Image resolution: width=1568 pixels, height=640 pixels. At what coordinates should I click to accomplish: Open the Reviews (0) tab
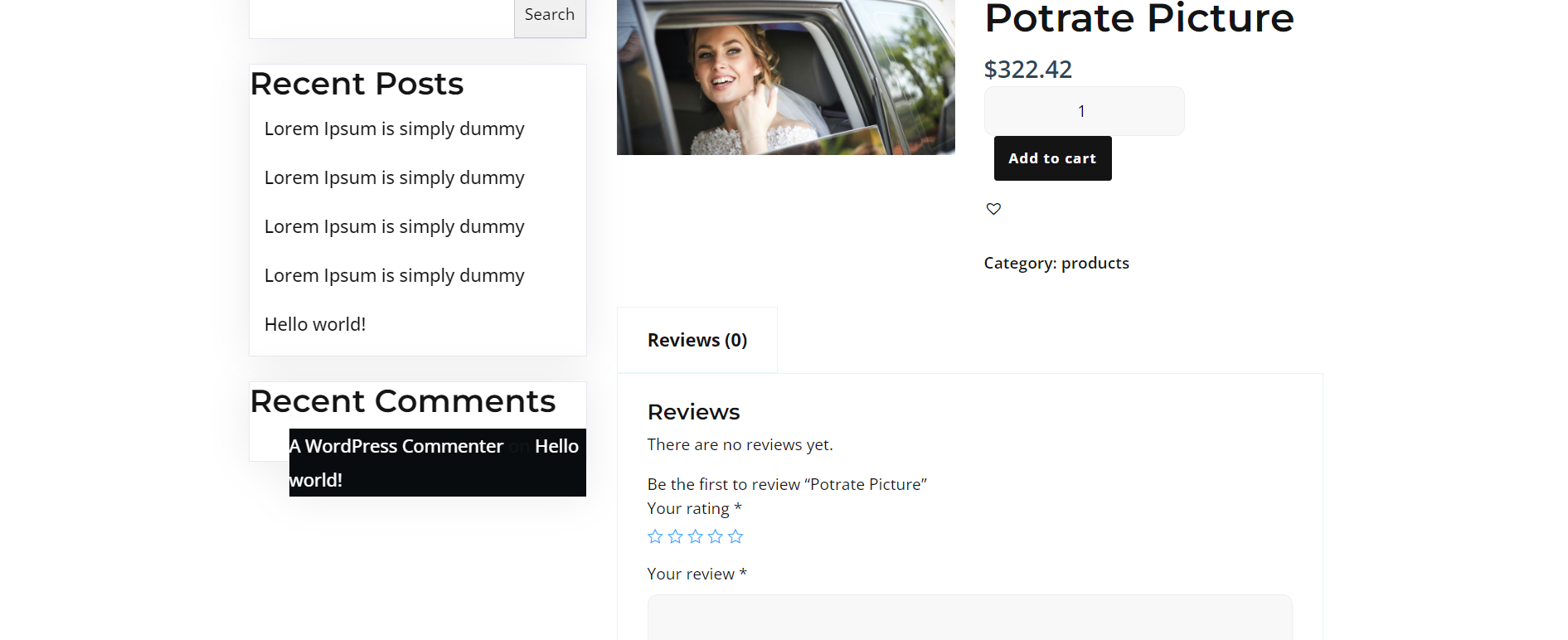click(x=697, y=340)
